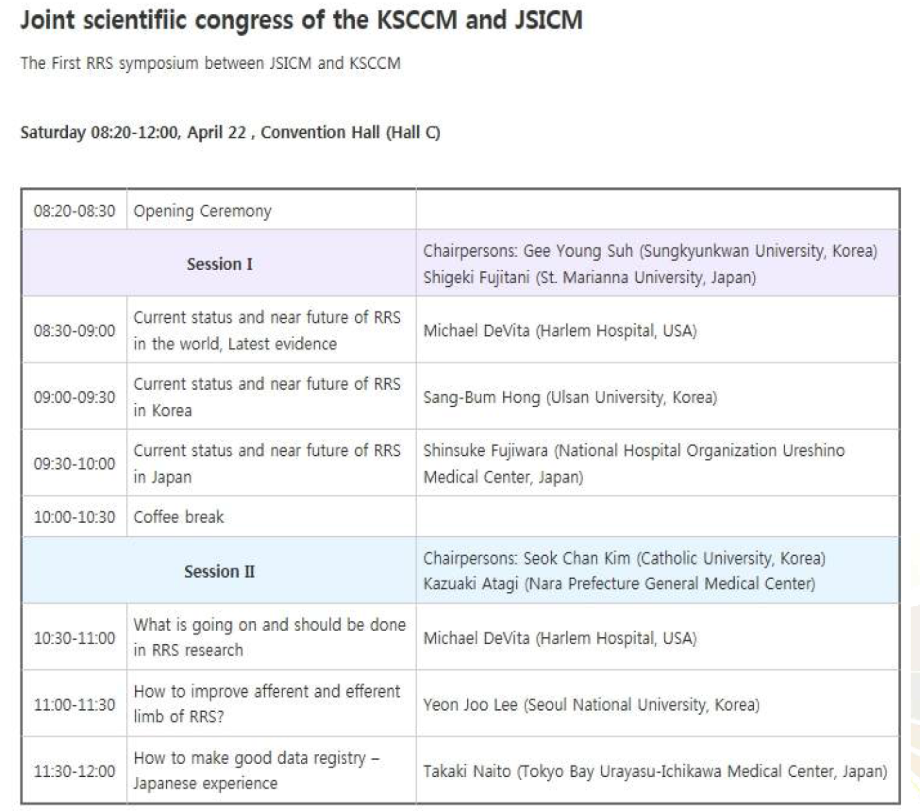Click the afferent and efferent limb talk

pos(267,704)
